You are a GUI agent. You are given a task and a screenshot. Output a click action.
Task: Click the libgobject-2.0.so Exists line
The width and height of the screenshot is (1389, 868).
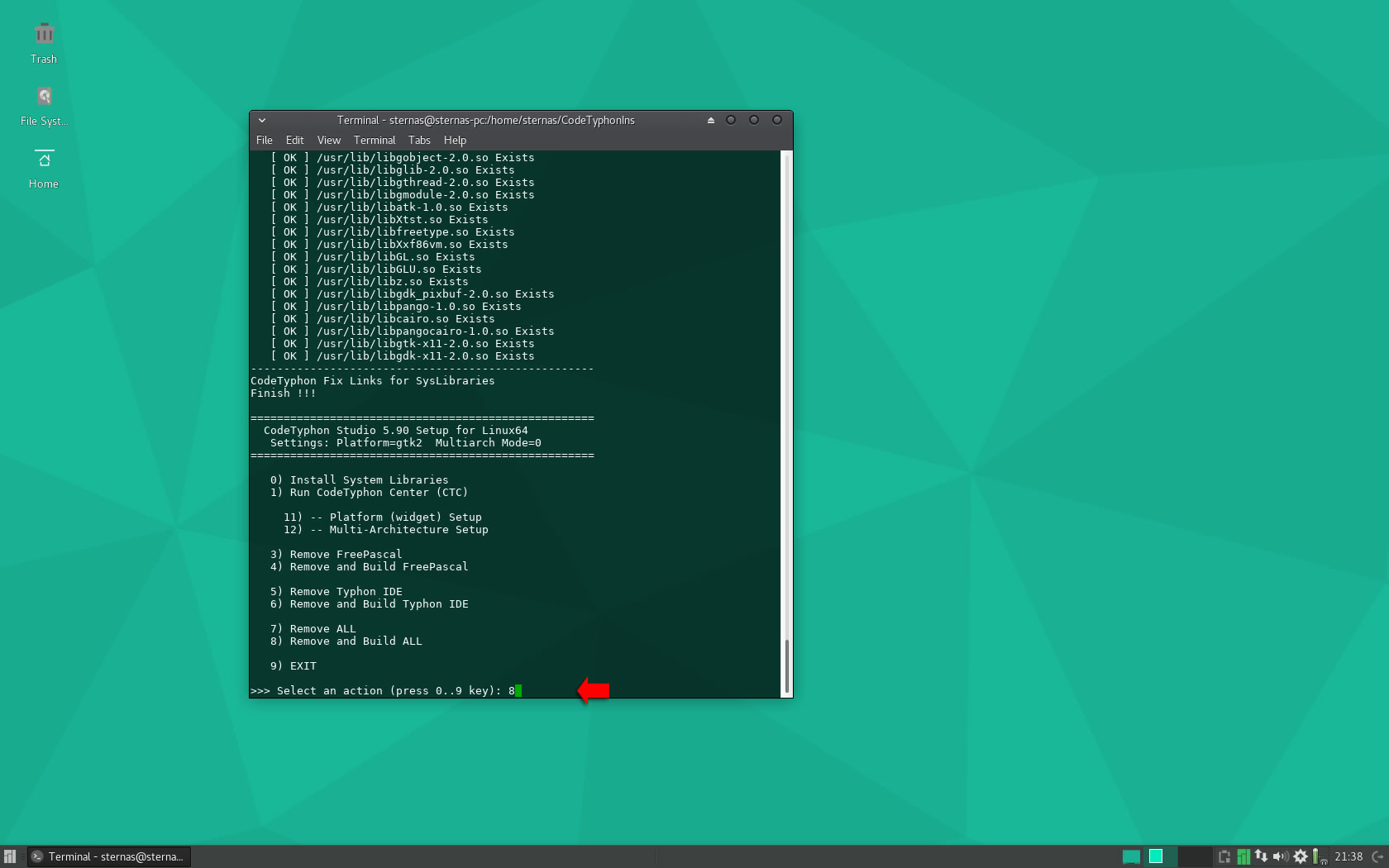tap(403, 158)
